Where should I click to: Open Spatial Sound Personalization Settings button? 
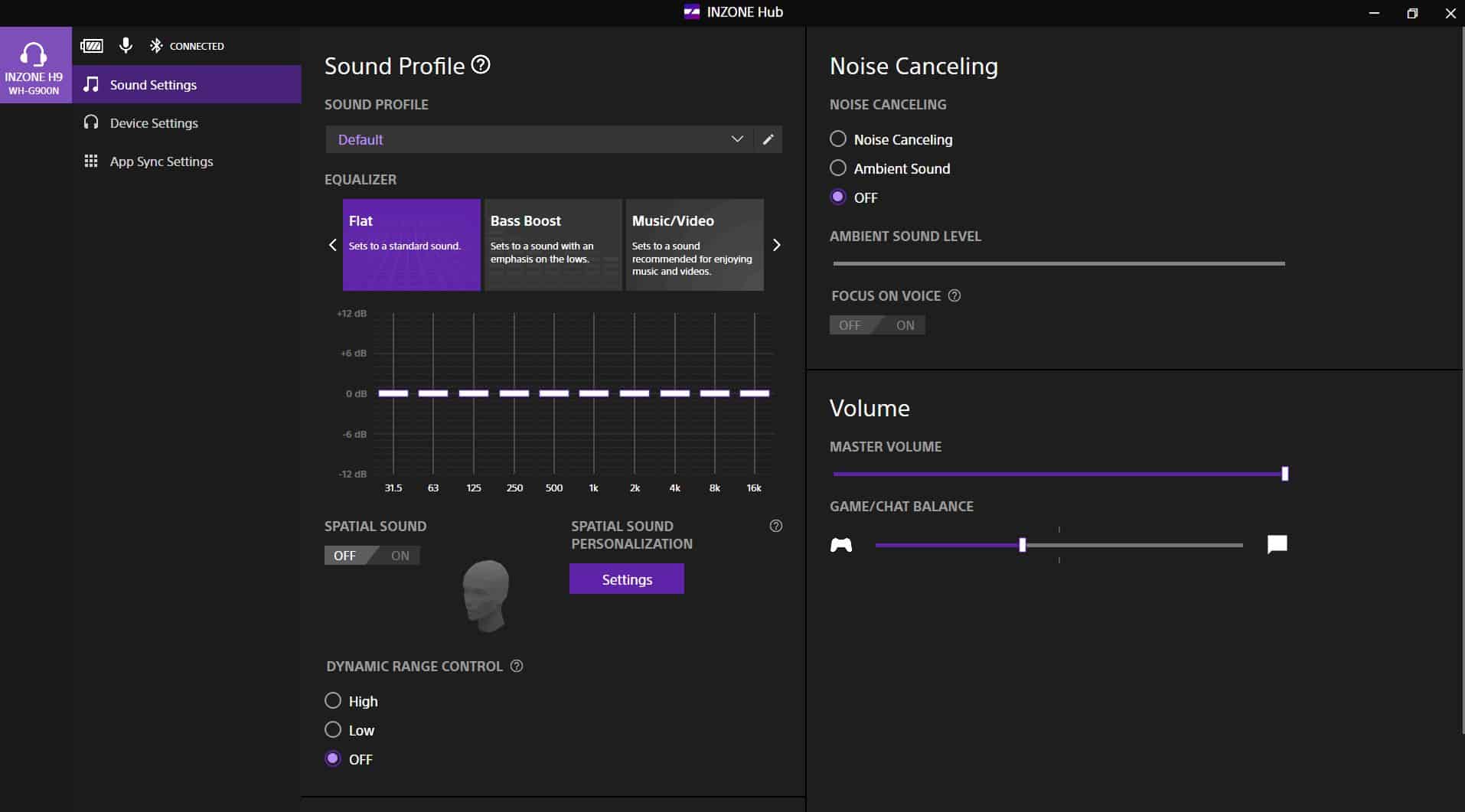click(626, 579)
